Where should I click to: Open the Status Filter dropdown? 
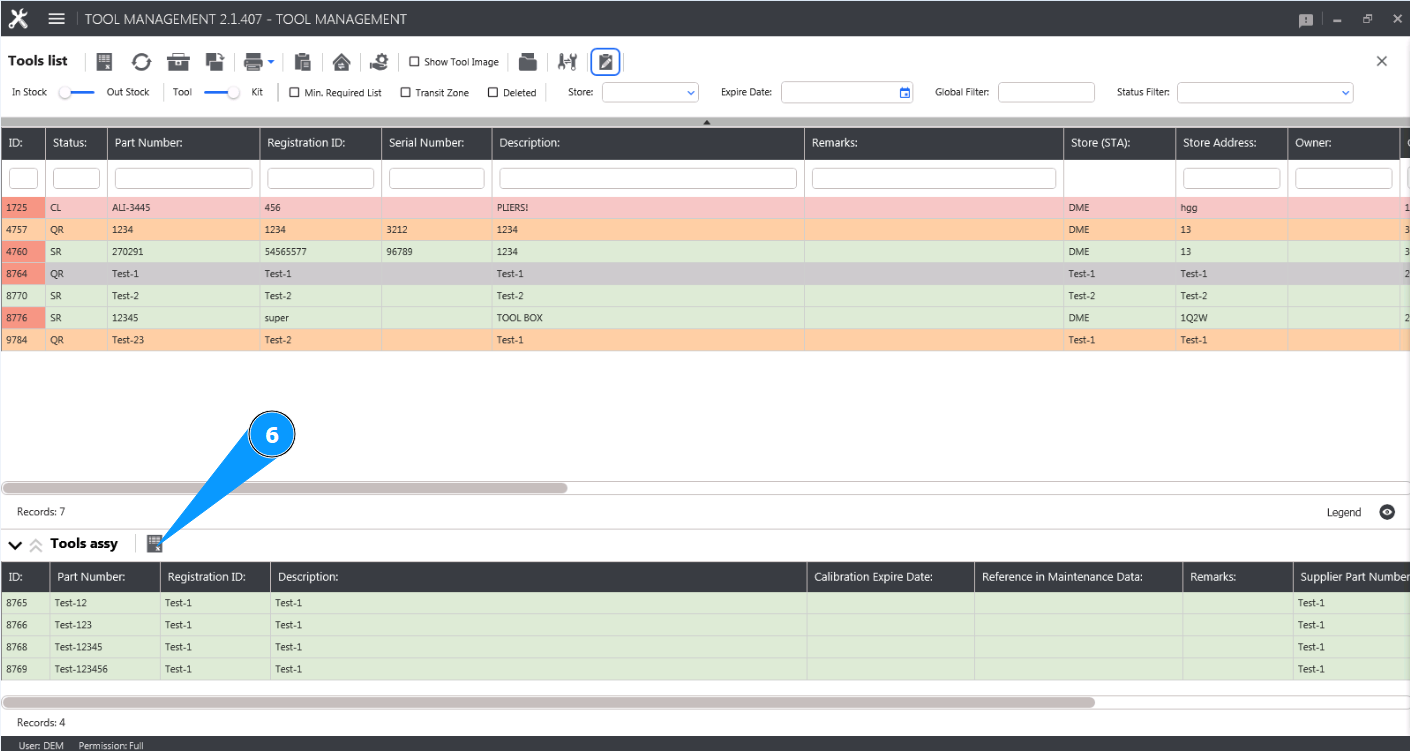click(x=1265, y=92)
